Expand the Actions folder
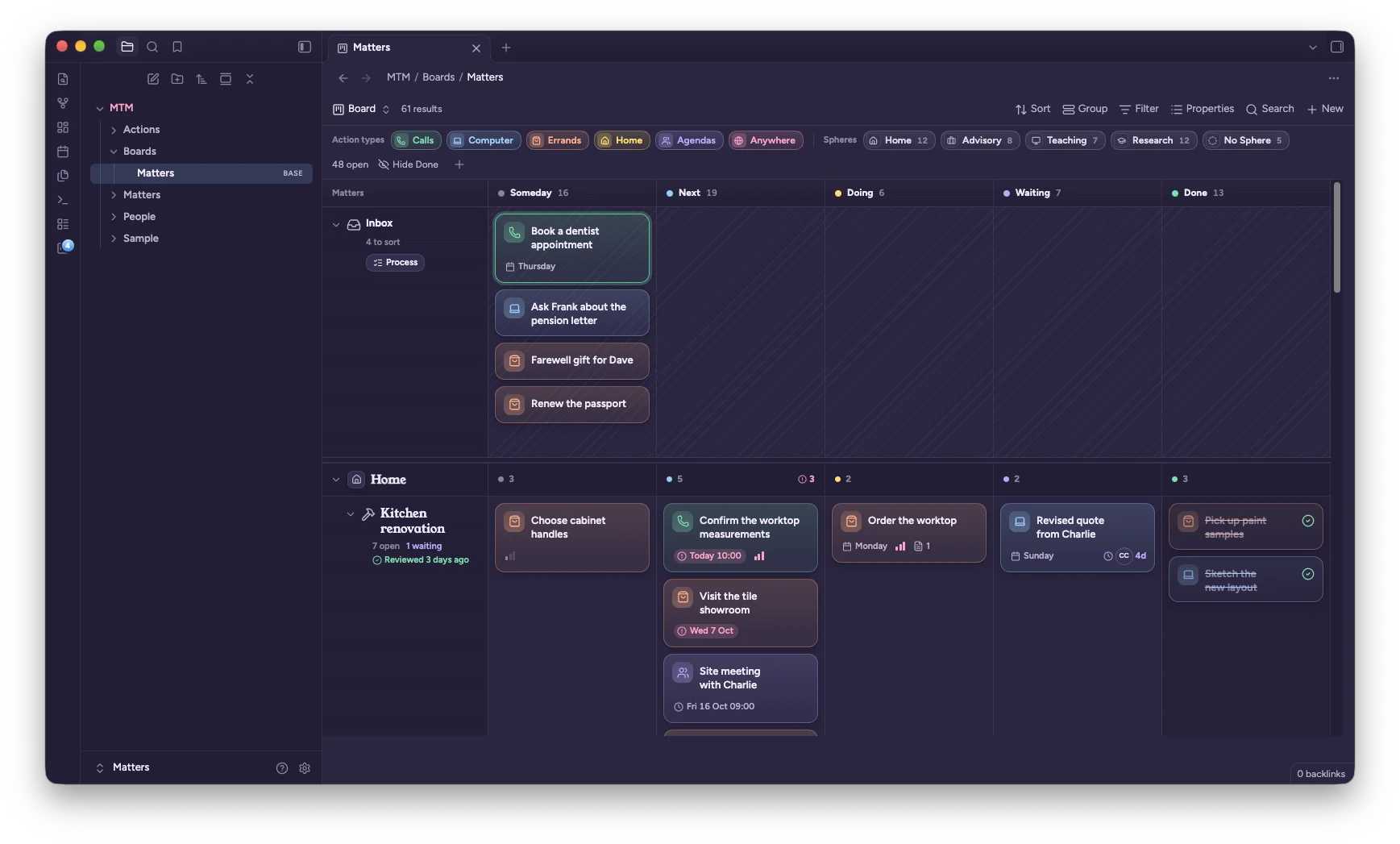Viewport: 1400px width, 844px height. pyautogui.click(x=114, y=130)
